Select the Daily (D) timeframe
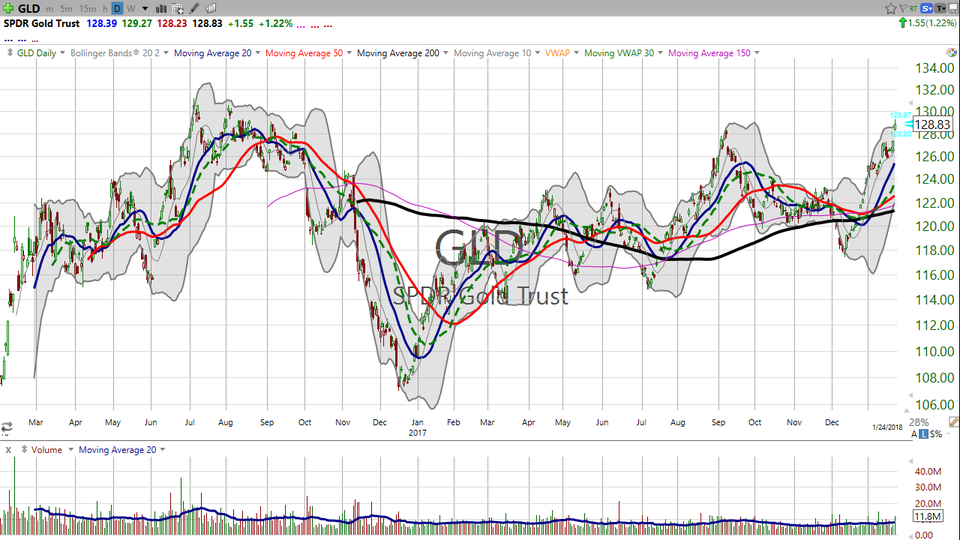 (117, 9)
